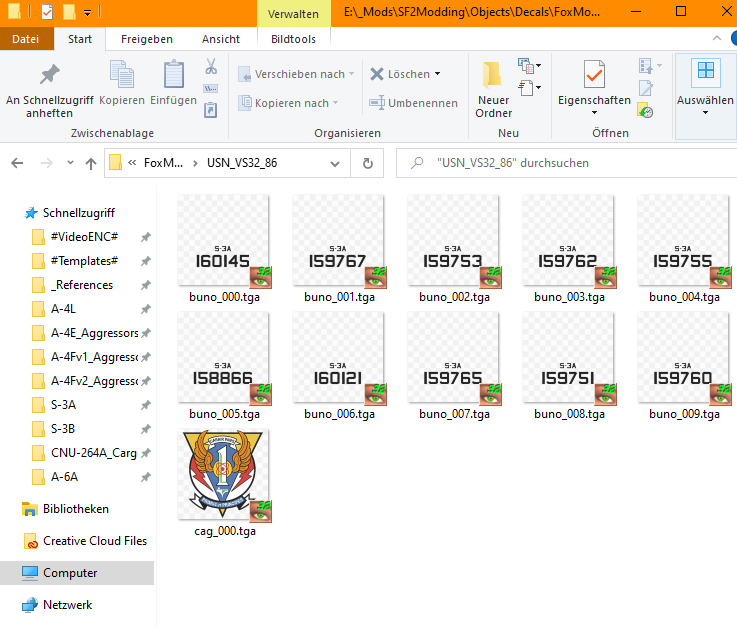The height and width of the screenshot is (629, 737).
Task: Expand the address bar history dropdown
Action: (x=335, y=163)
